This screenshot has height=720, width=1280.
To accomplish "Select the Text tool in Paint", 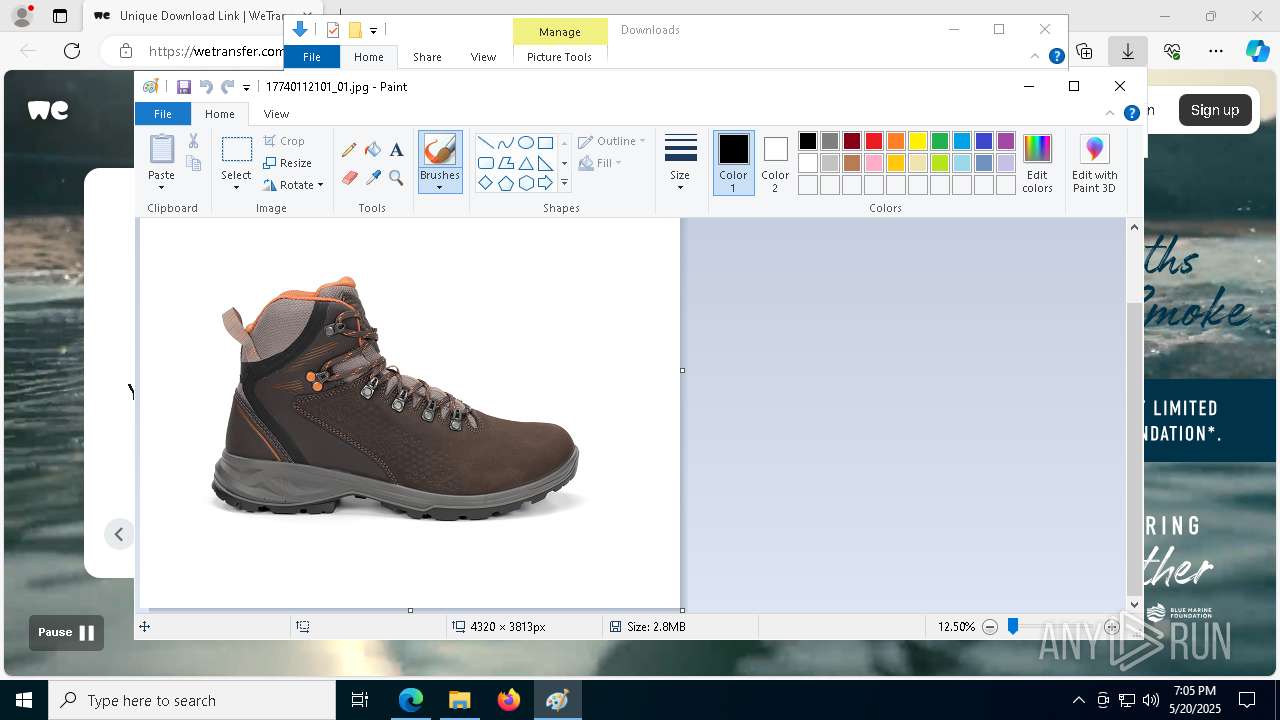I will pyautogui.click(x=396, y=150).
